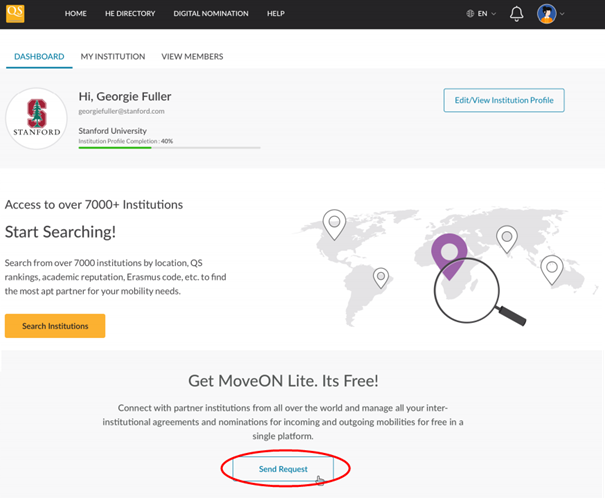Go to the HOME menu item

tap(76, 14)
